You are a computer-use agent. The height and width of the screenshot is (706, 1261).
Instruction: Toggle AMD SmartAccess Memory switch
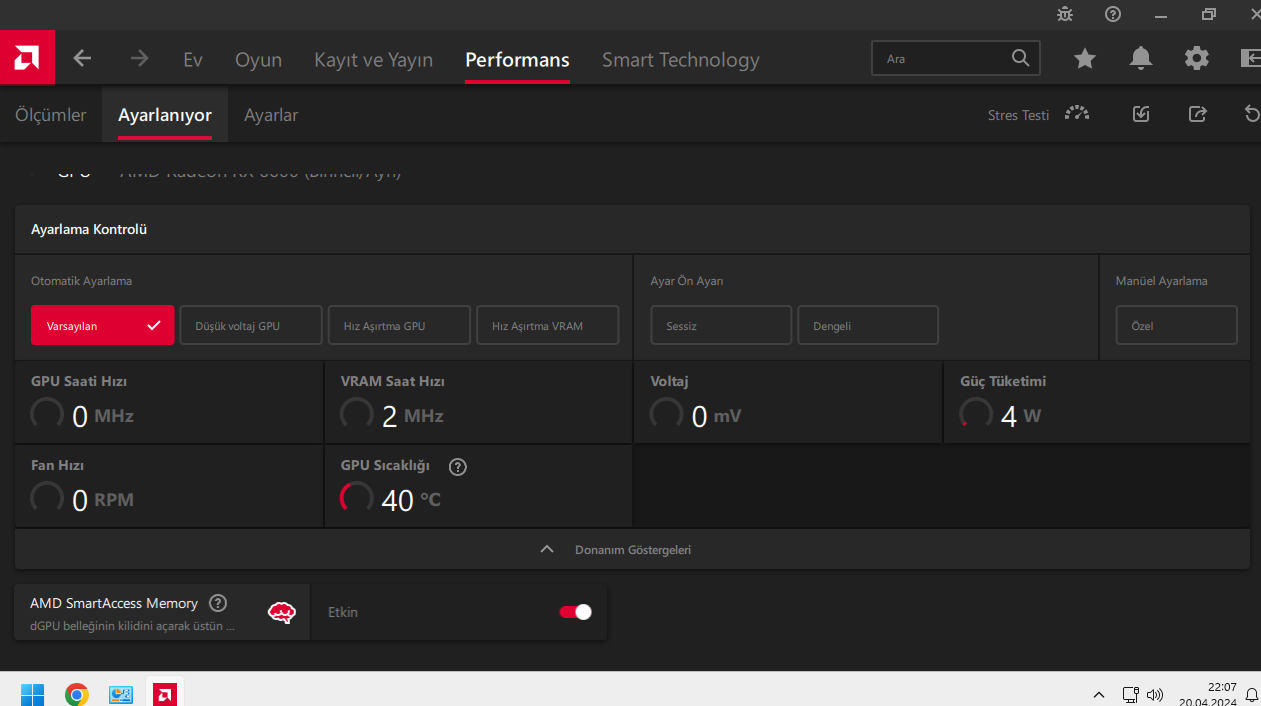[x=576, y=612]
